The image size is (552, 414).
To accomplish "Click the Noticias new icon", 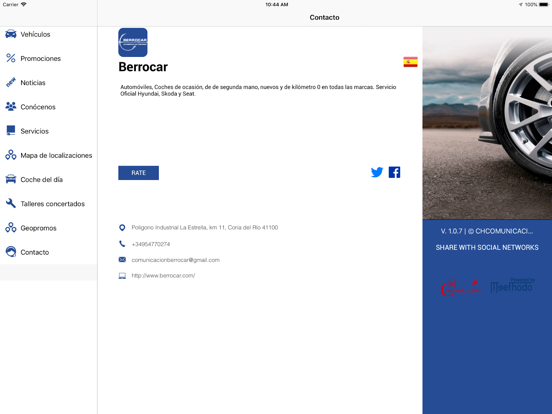I will 11,82.
